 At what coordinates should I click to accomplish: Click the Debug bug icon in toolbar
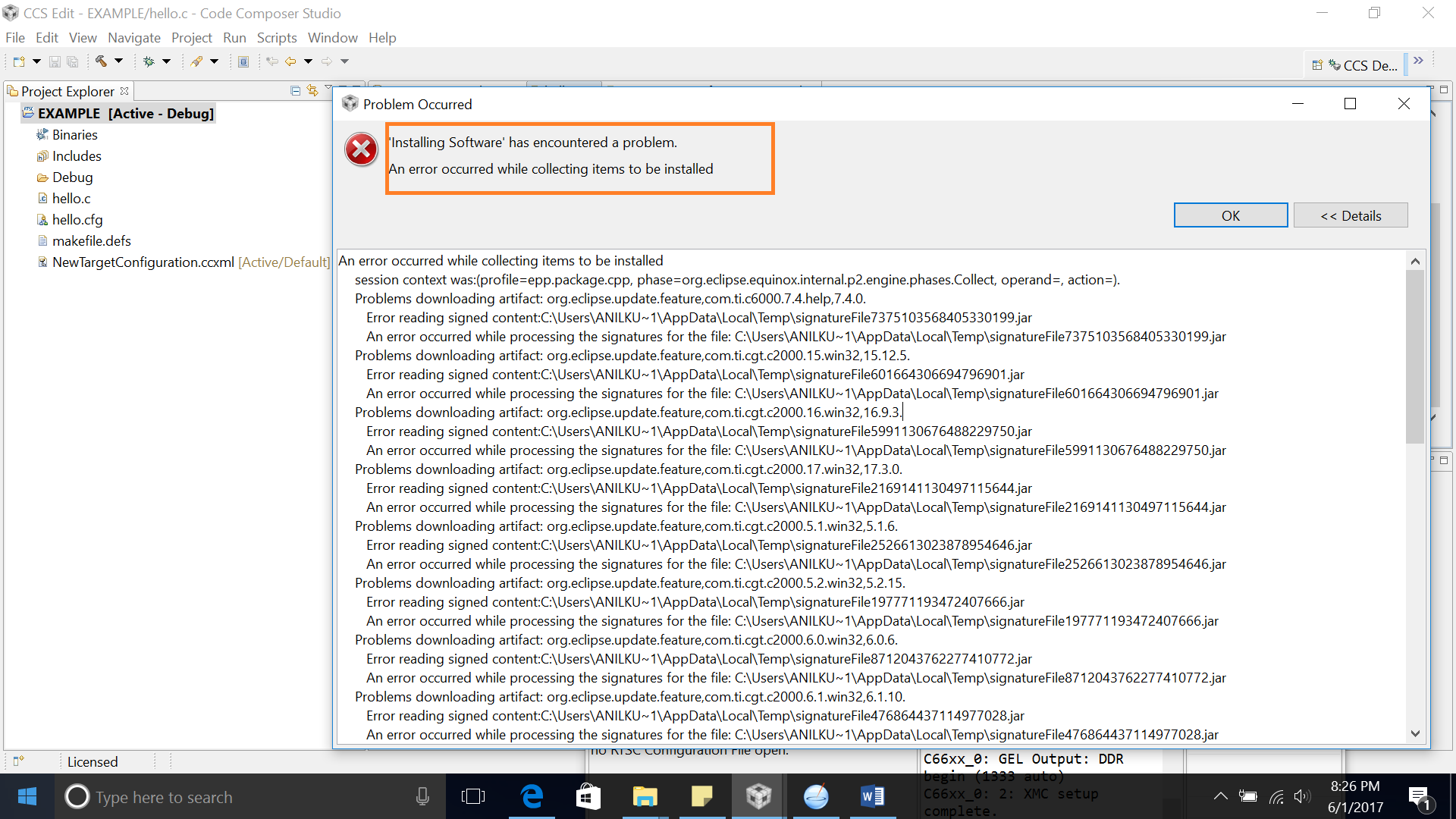149,61
